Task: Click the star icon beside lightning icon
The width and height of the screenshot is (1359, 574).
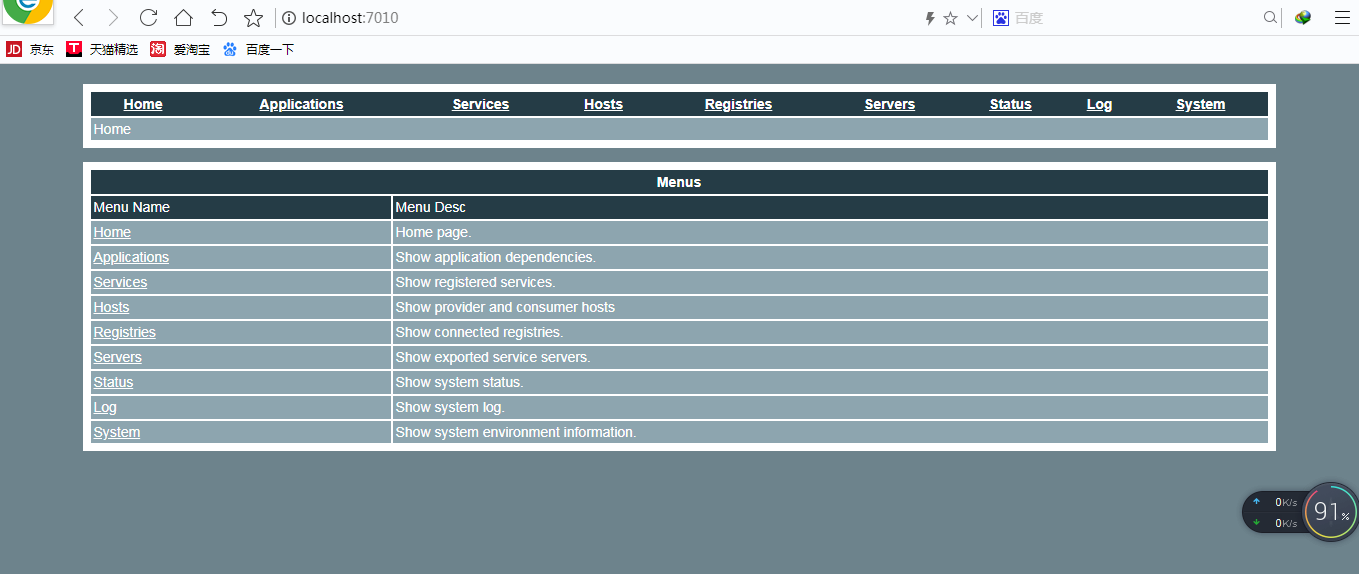Action: click(x=950, y=18)
